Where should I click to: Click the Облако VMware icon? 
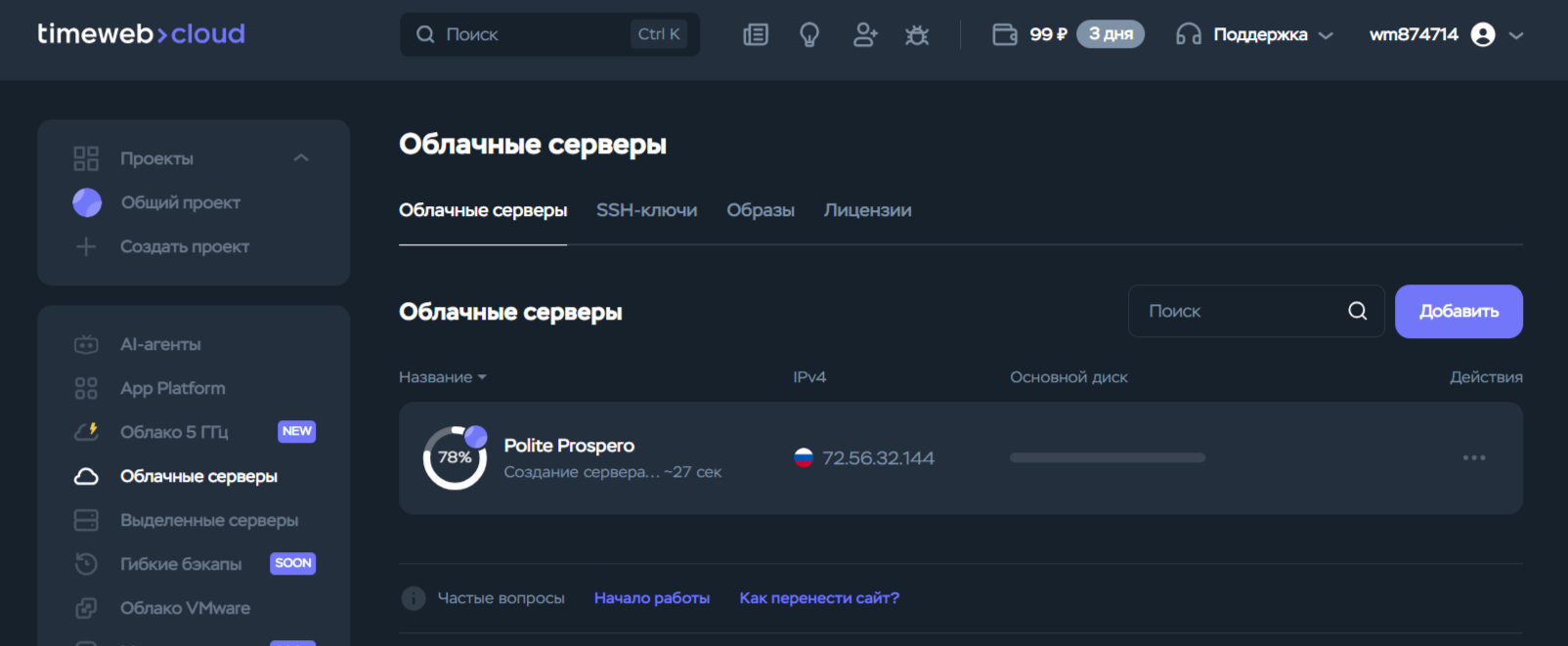tap(86, 608)
